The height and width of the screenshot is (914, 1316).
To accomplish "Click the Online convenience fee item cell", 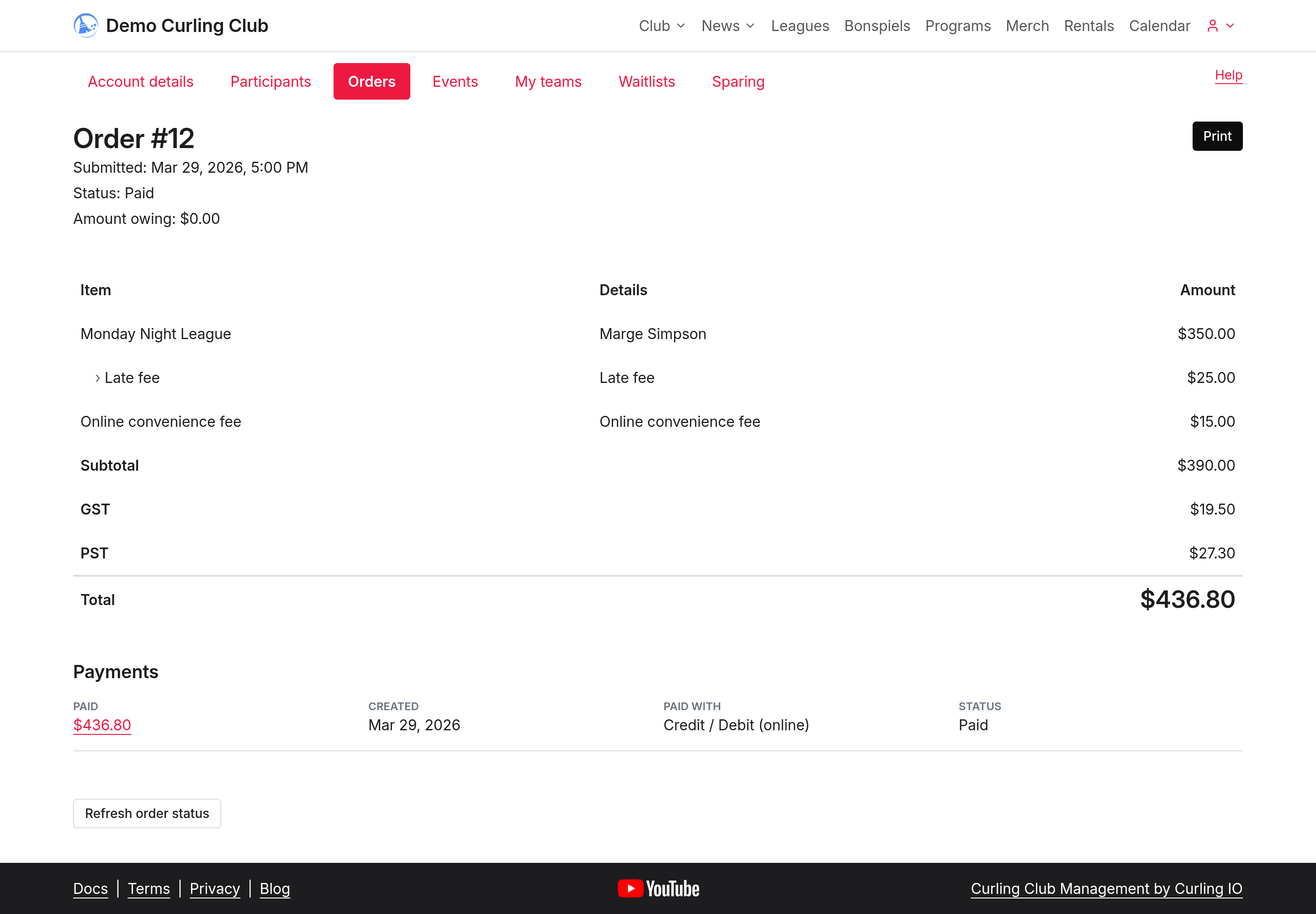I will (161, 421).
